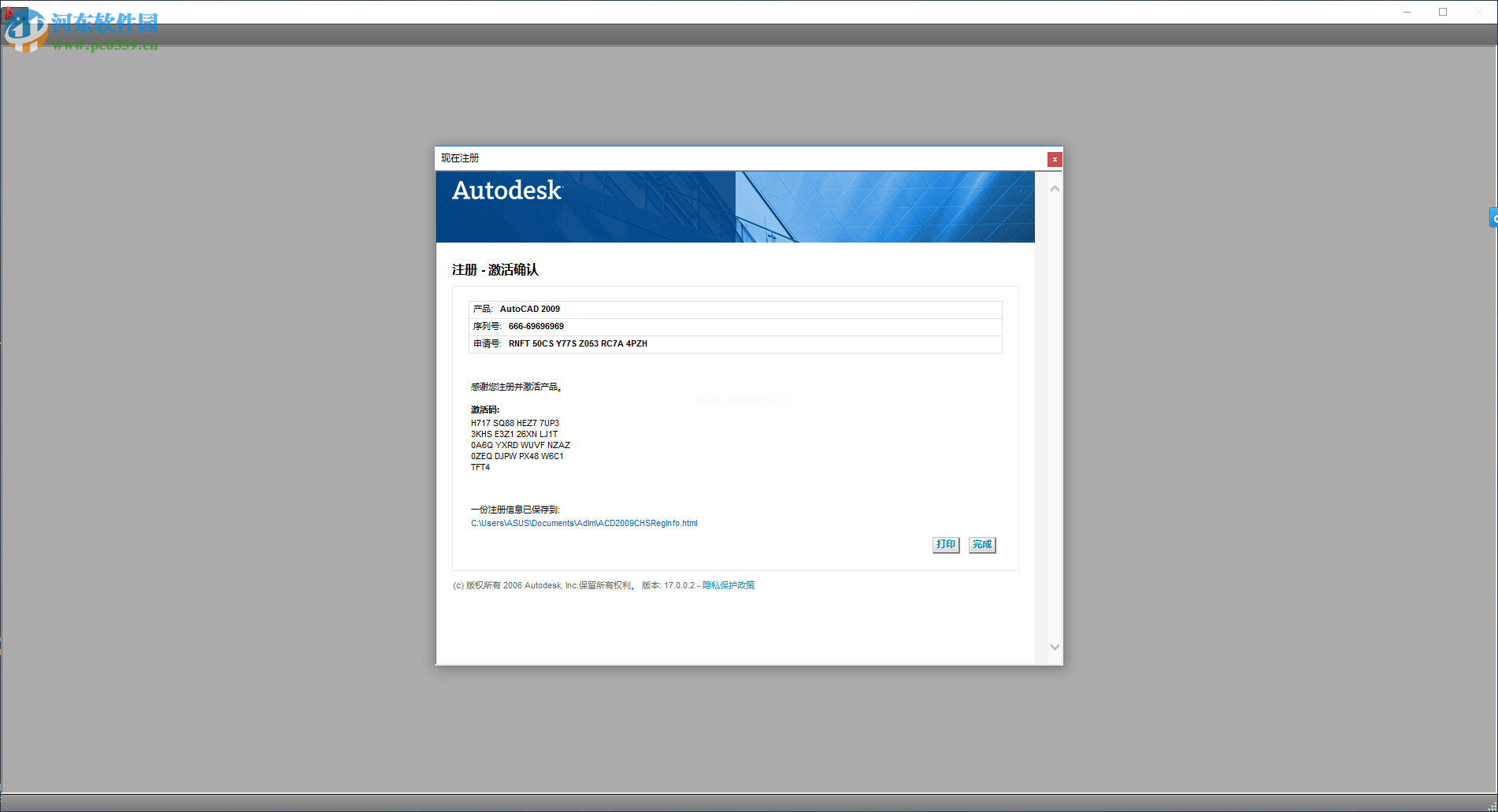Click the dialog scrollbar up arrow

tap(1055, 189)
